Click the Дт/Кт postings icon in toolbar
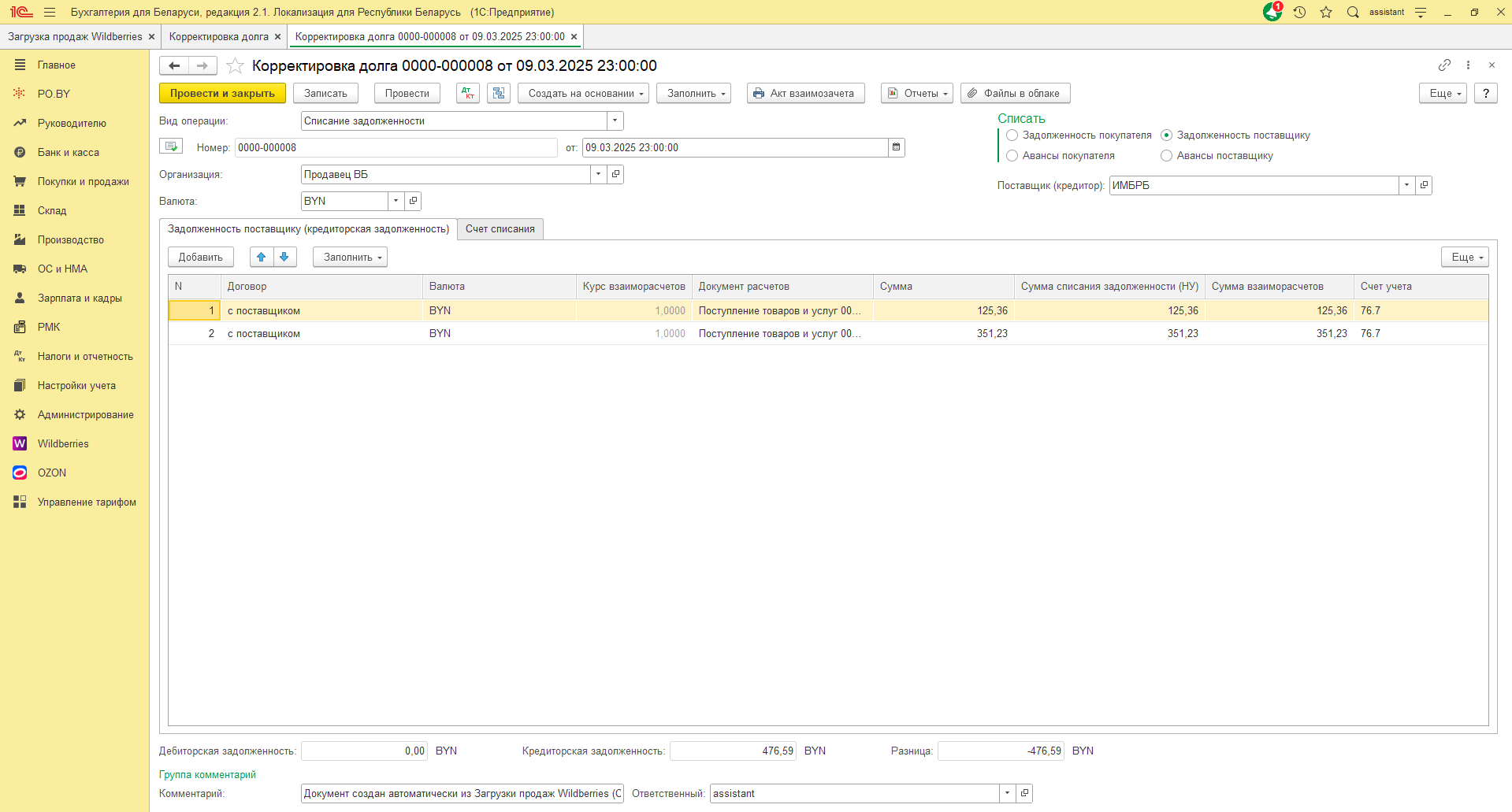 coord(468,93)
